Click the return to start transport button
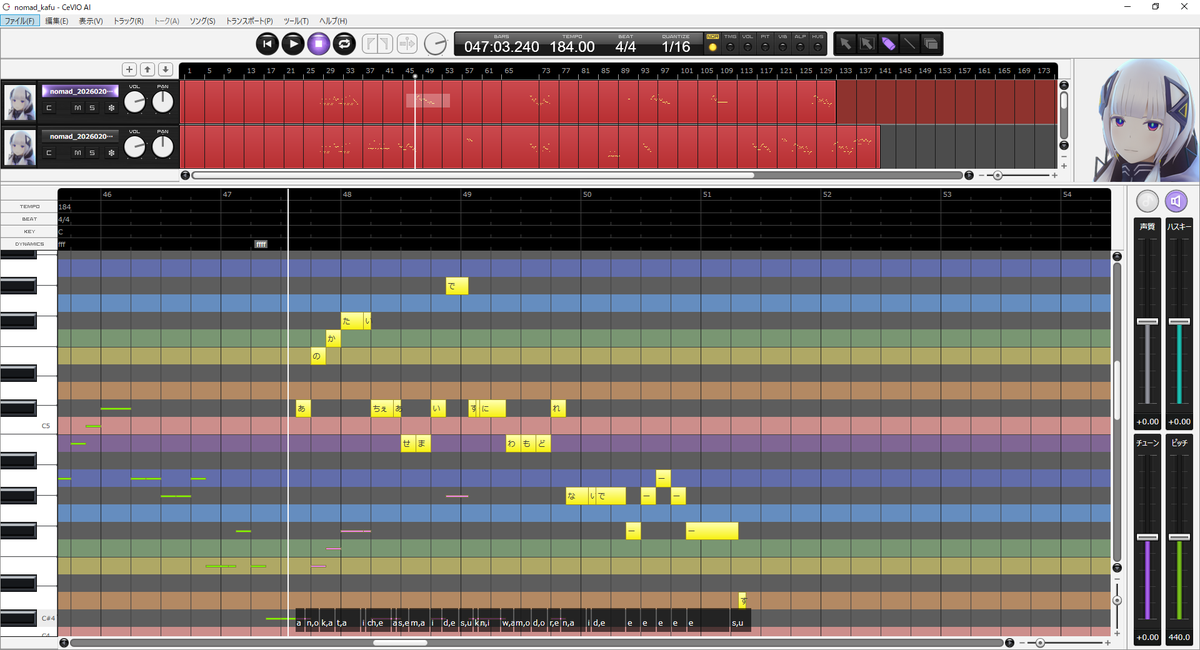Image resolution: width=1200 pixels, height=650 pixels. 267,43
